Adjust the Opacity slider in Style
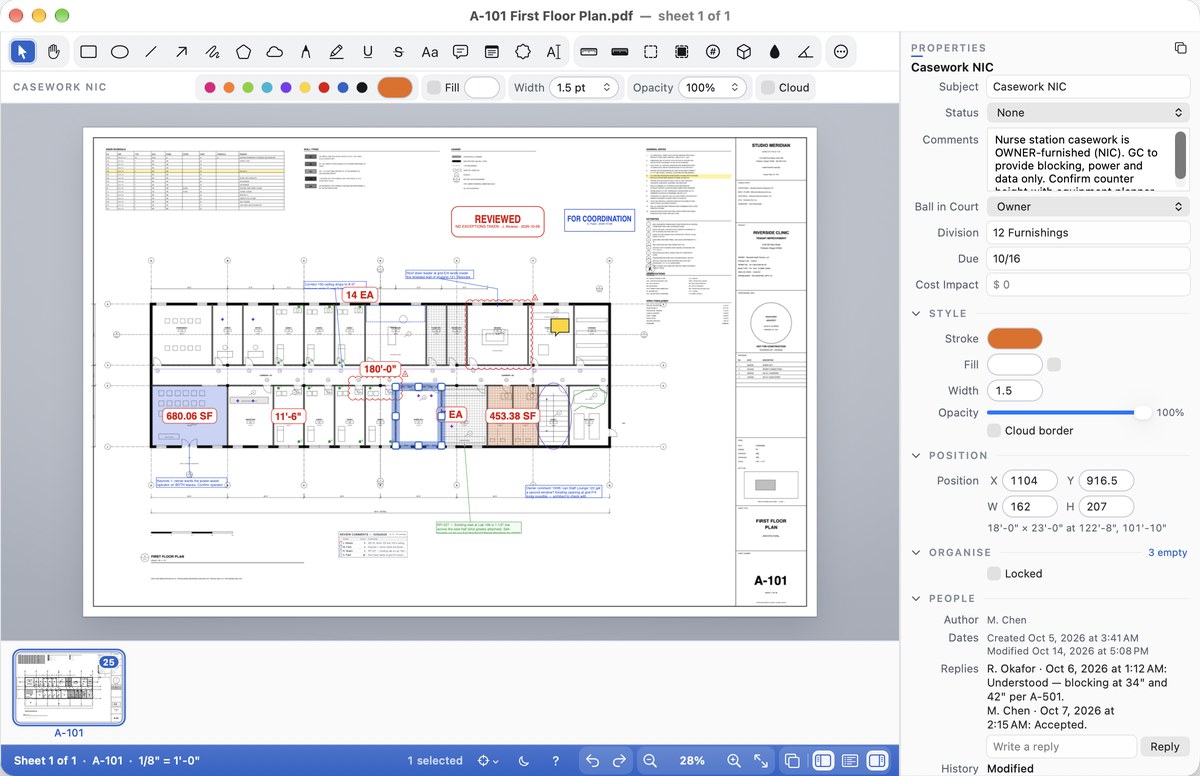Viewport: 1200px width, 776px height. click(1068, 412)
